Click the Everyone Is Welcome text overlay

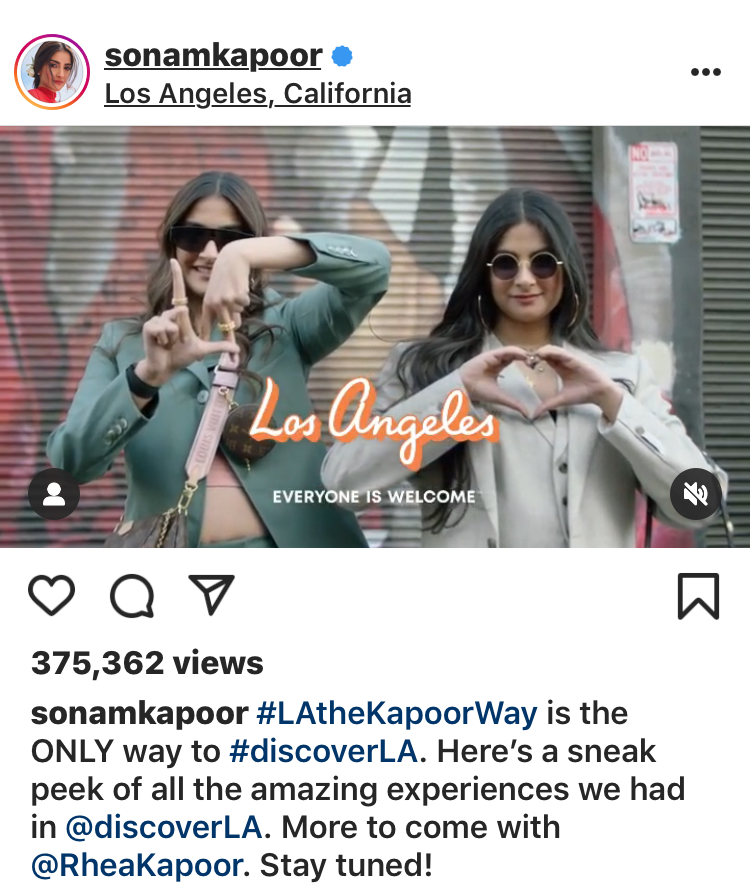pyautogui.click(x=374, y=497)
